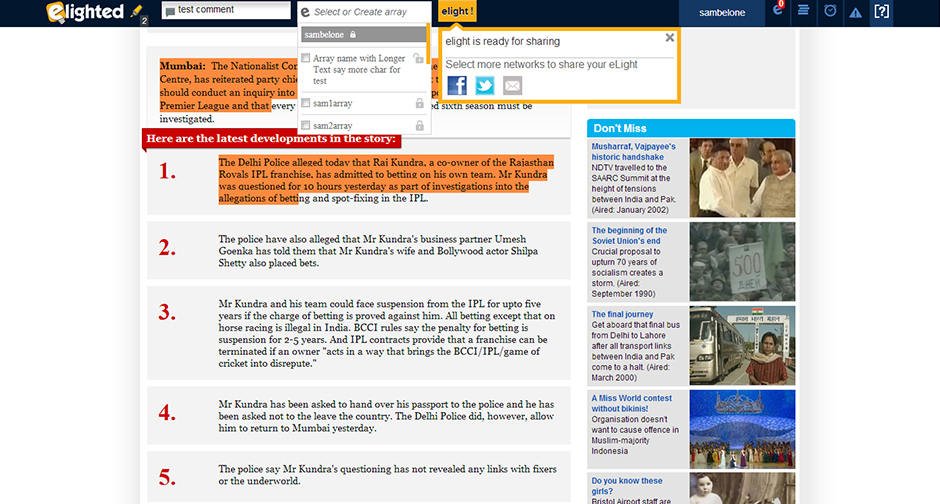Click the highlighted 'Mumbai:' text
The height and width of the screenshot is (504, 940).
pos(183,66)
